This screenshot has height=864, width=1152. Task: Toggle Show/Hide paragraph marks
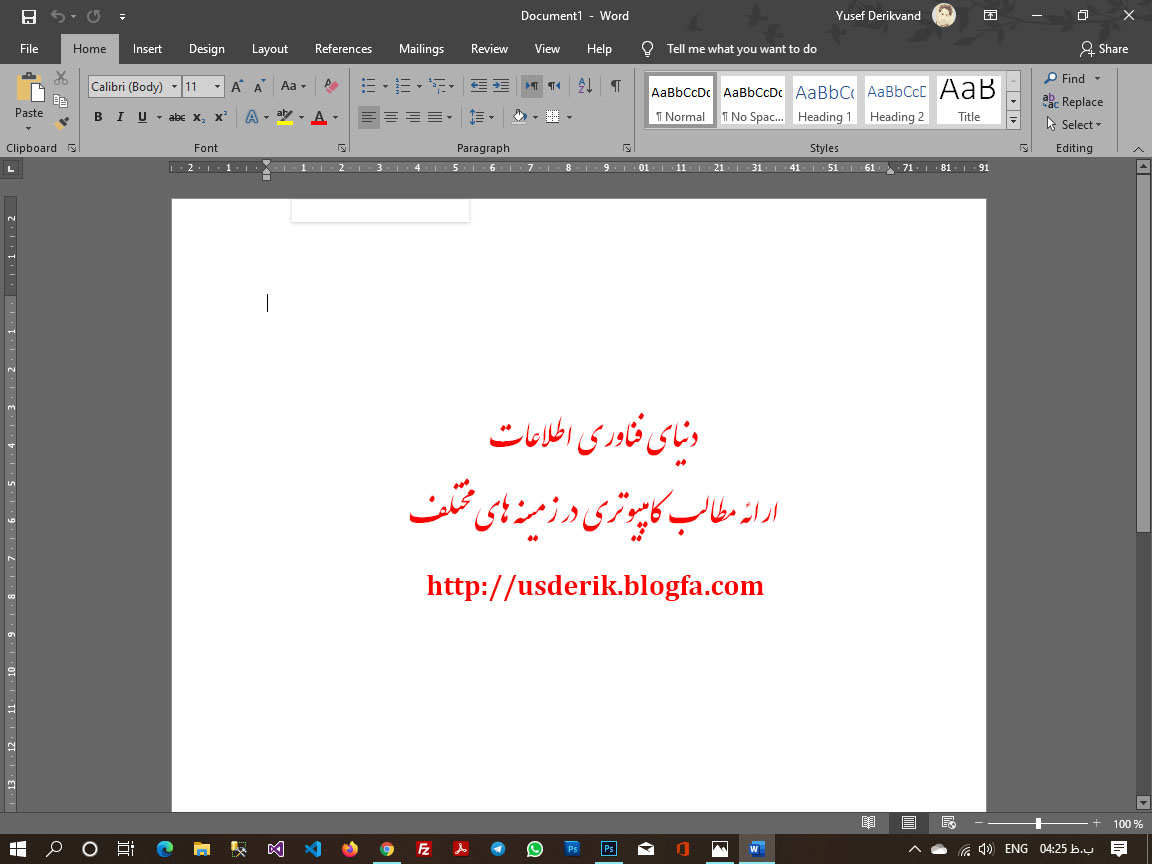(x=616, y=87)
